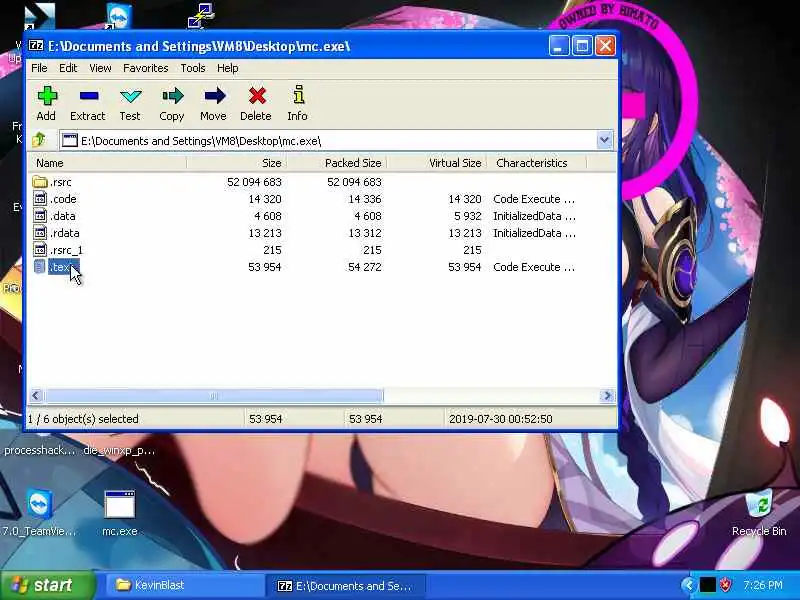
Task: Run the Test archive tool
Action: (x=130, y=96)
